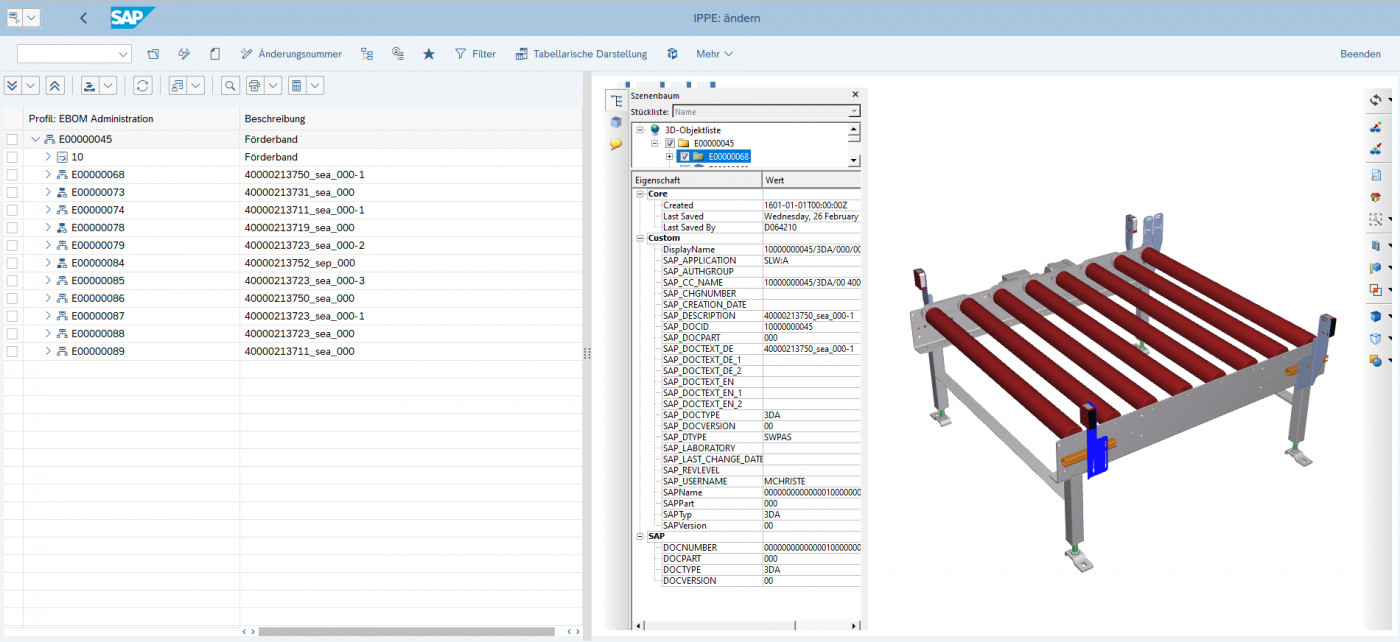
Task: Click the SAP back arrow
Action: coord(83,18)
